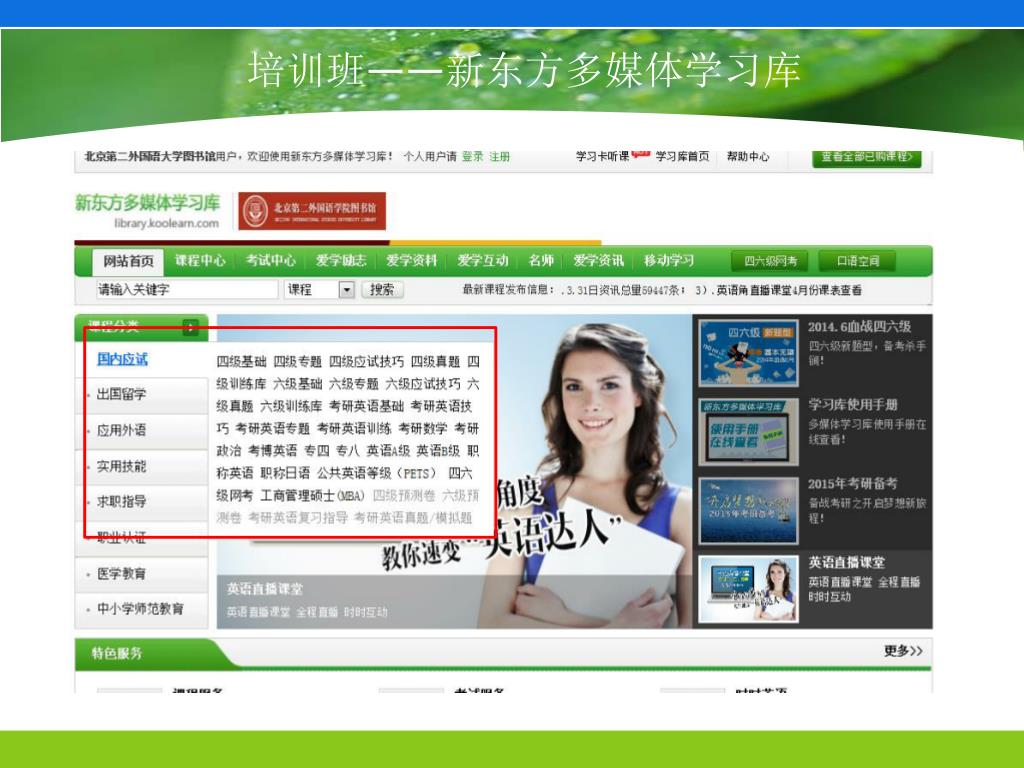Open the 爱学励志 section

tap(341, 261)
